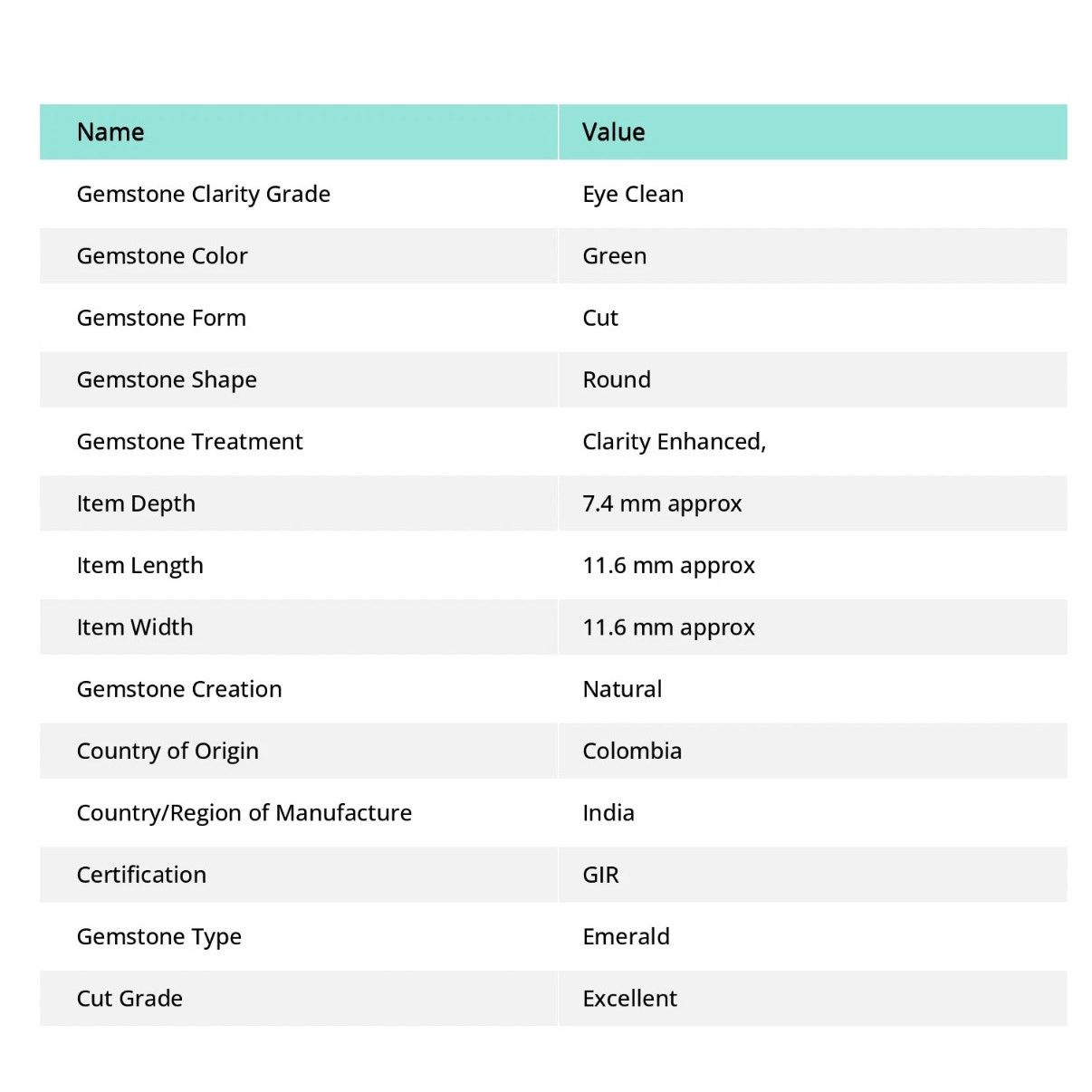1092x1092 pixels.
Task: Click the Green color value
Action: pos(614,256)
